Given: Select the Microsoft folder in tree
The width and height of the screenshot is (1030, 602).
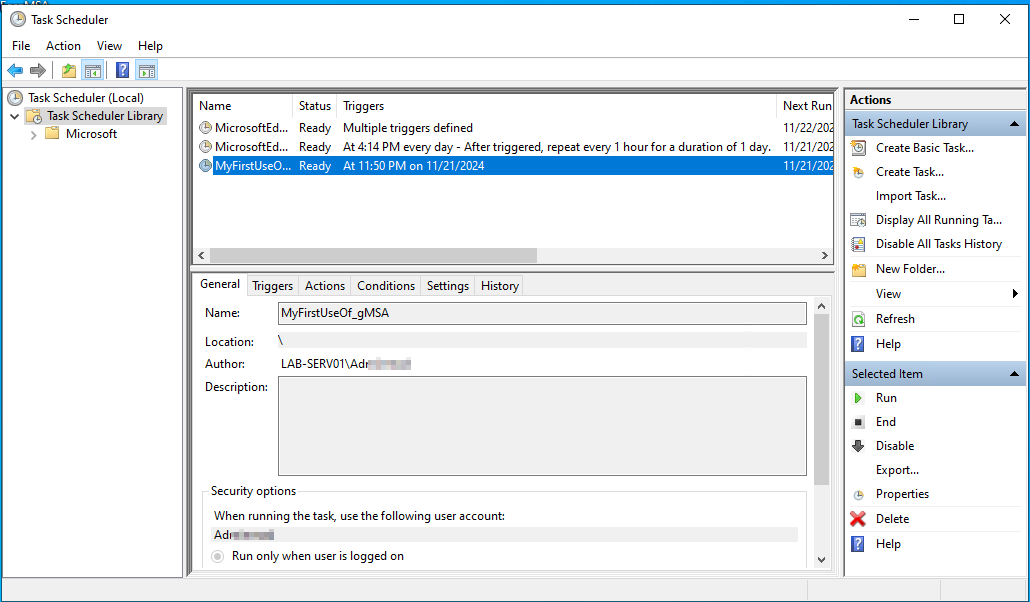Looking at the screenshot, I should tap(91, 133).
